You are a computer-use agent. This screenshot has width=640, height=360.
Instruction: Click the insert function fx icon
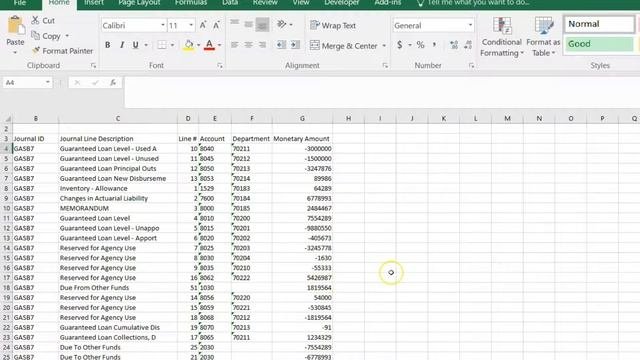point(113,82)
